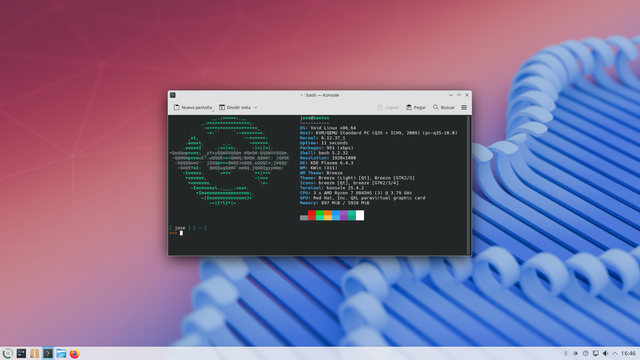Click the Konsole vertical scrollbar
Viewport: 640px width, 360px height.
point(469,184)
